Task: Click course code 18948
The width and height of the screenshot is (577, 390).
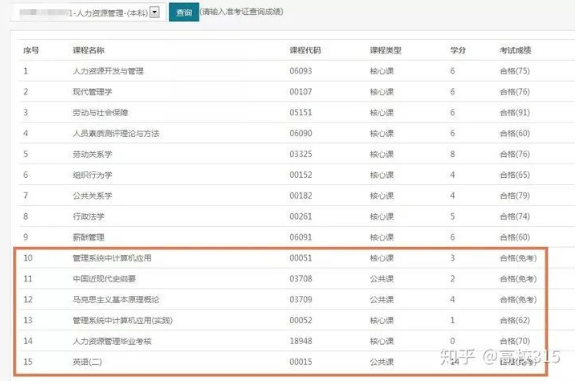Action: click(x=301, y=341)
